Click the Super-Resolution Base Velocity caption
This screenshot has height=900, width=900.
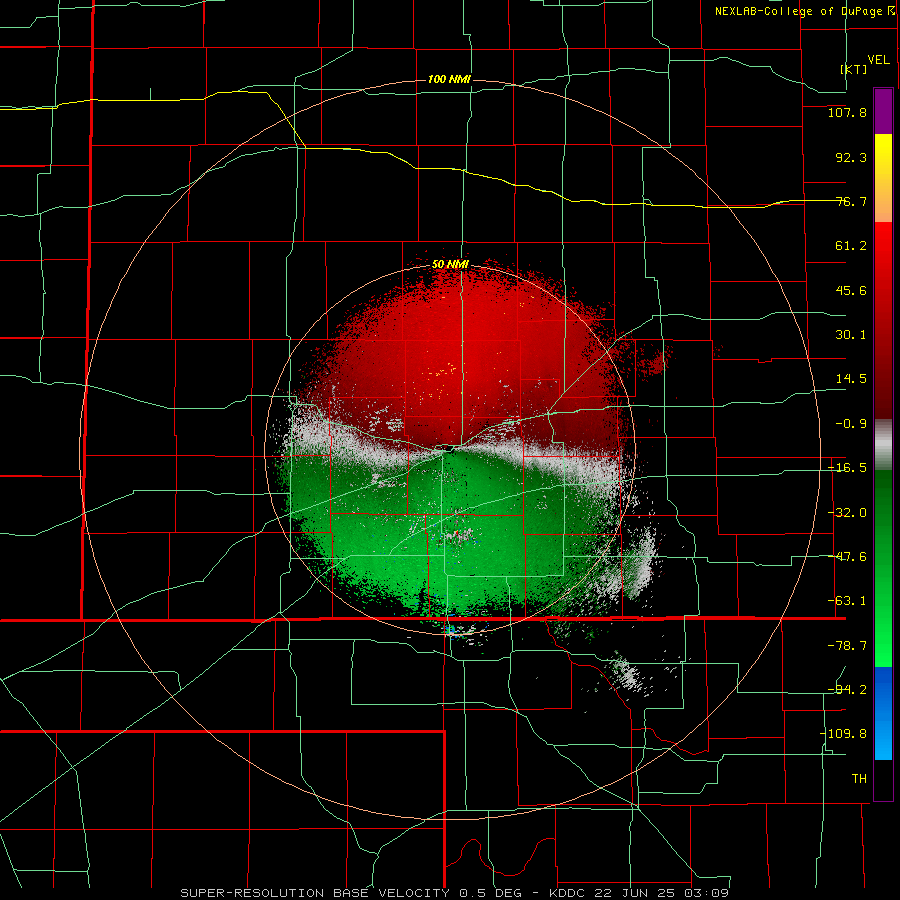point(455,893)
